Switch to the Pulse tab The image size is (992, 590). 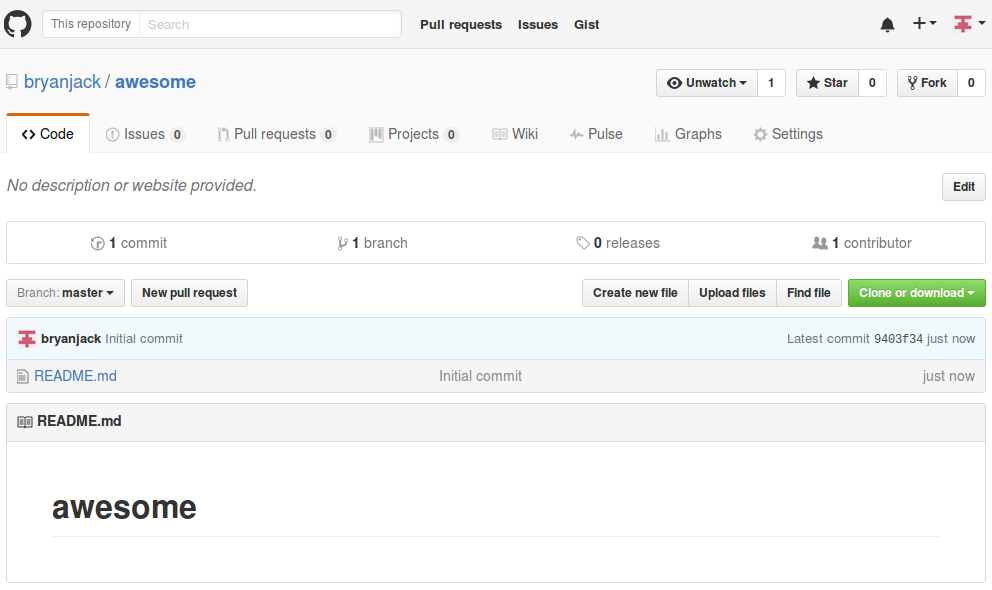[x=596, y=134]
